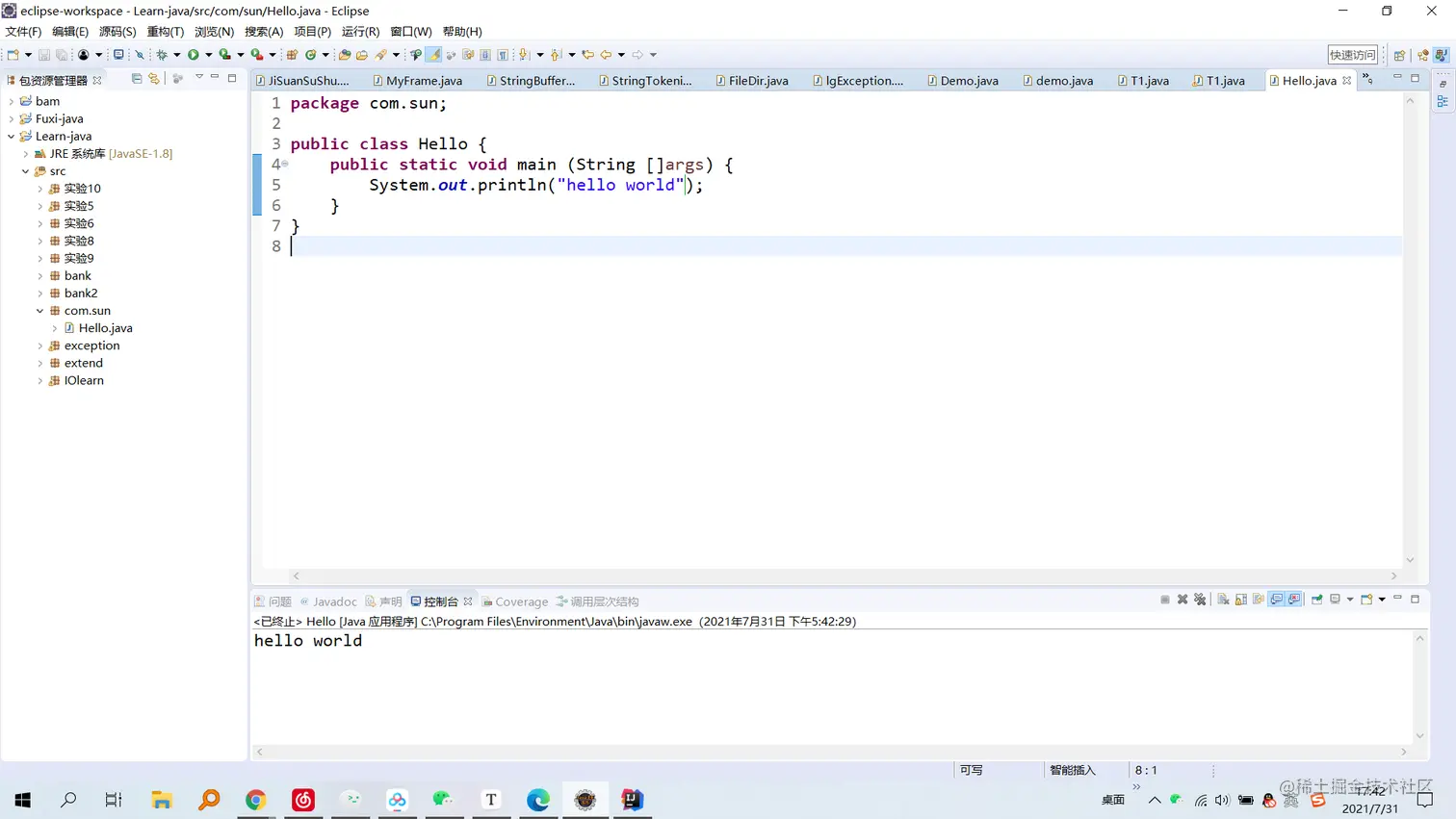Image resolution: width=1456 pixels, height=819 pixels.
Task: Open the 帮助(H) menu
Action: click(x=462, y=32)
